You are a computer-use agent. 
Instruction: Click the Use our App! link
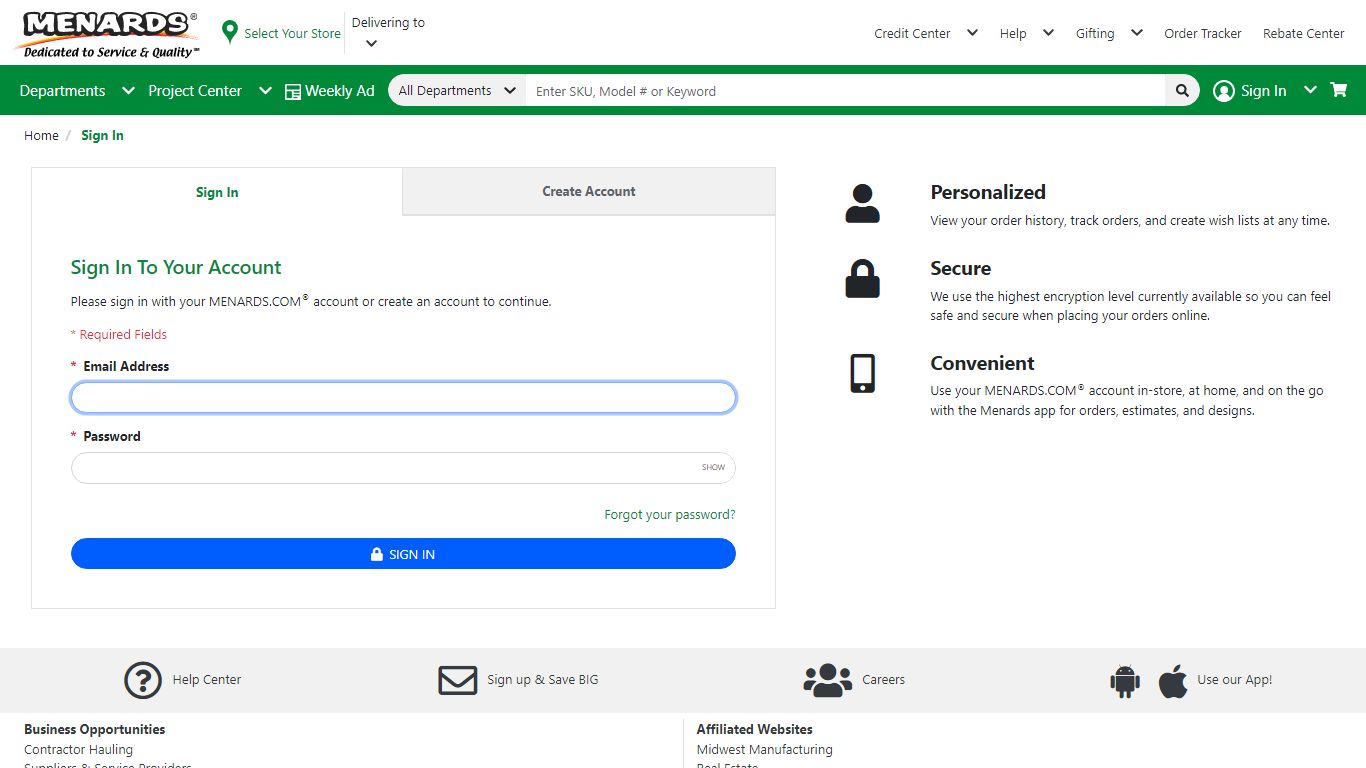(x=1235, y=680)
